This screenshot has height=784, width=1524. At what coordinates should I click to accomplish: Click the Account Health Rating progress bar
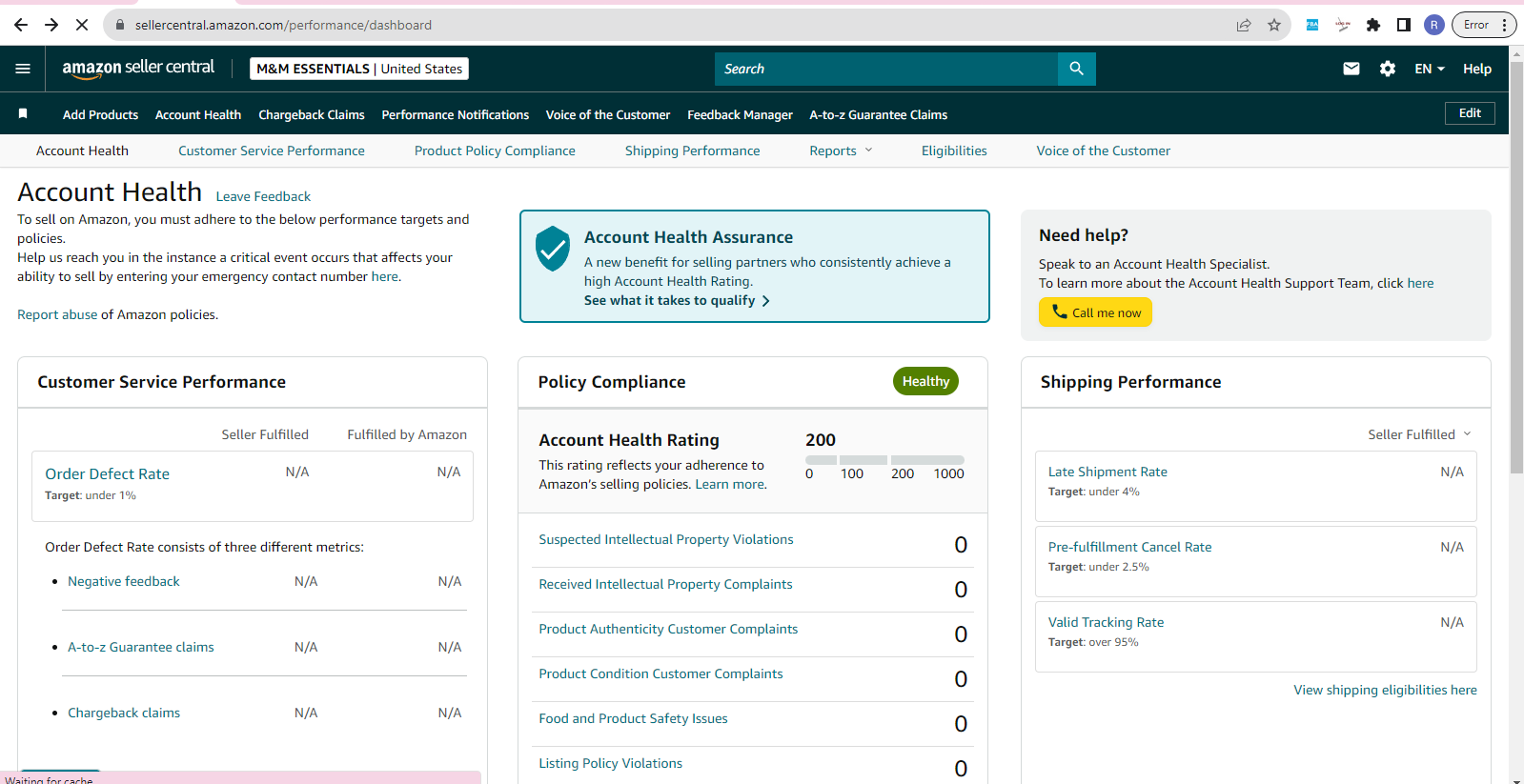[884, 460]
